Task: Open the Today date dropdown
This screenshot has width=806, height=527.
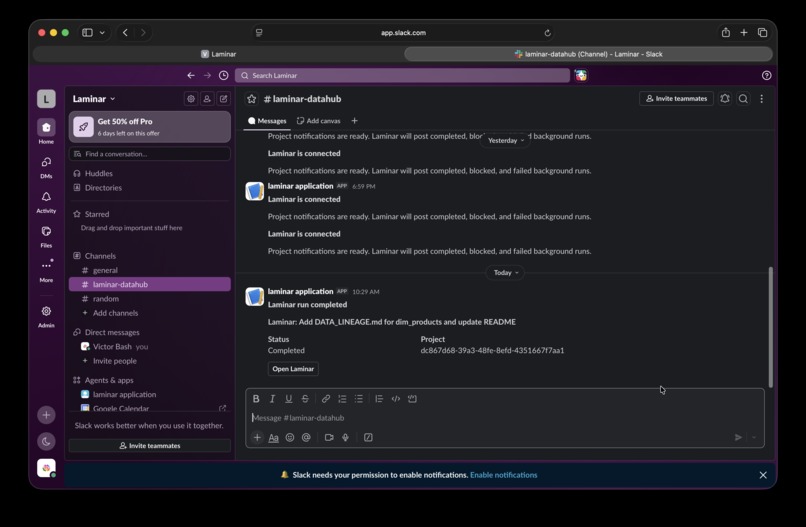Action: click(x=506, y=272)
